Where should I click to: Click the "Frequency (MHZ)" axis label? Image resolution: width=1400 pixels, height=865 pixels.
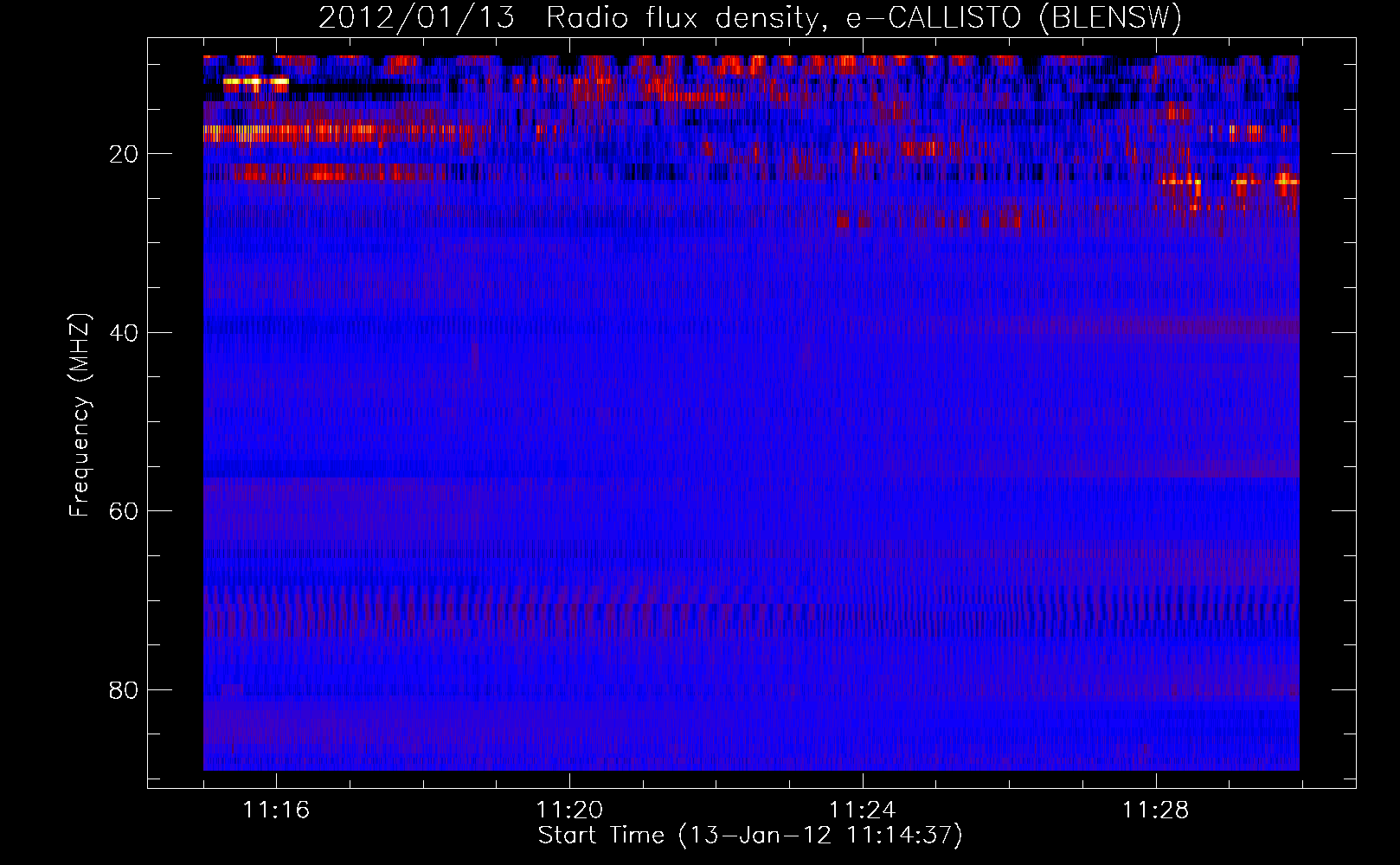point(80,414)
